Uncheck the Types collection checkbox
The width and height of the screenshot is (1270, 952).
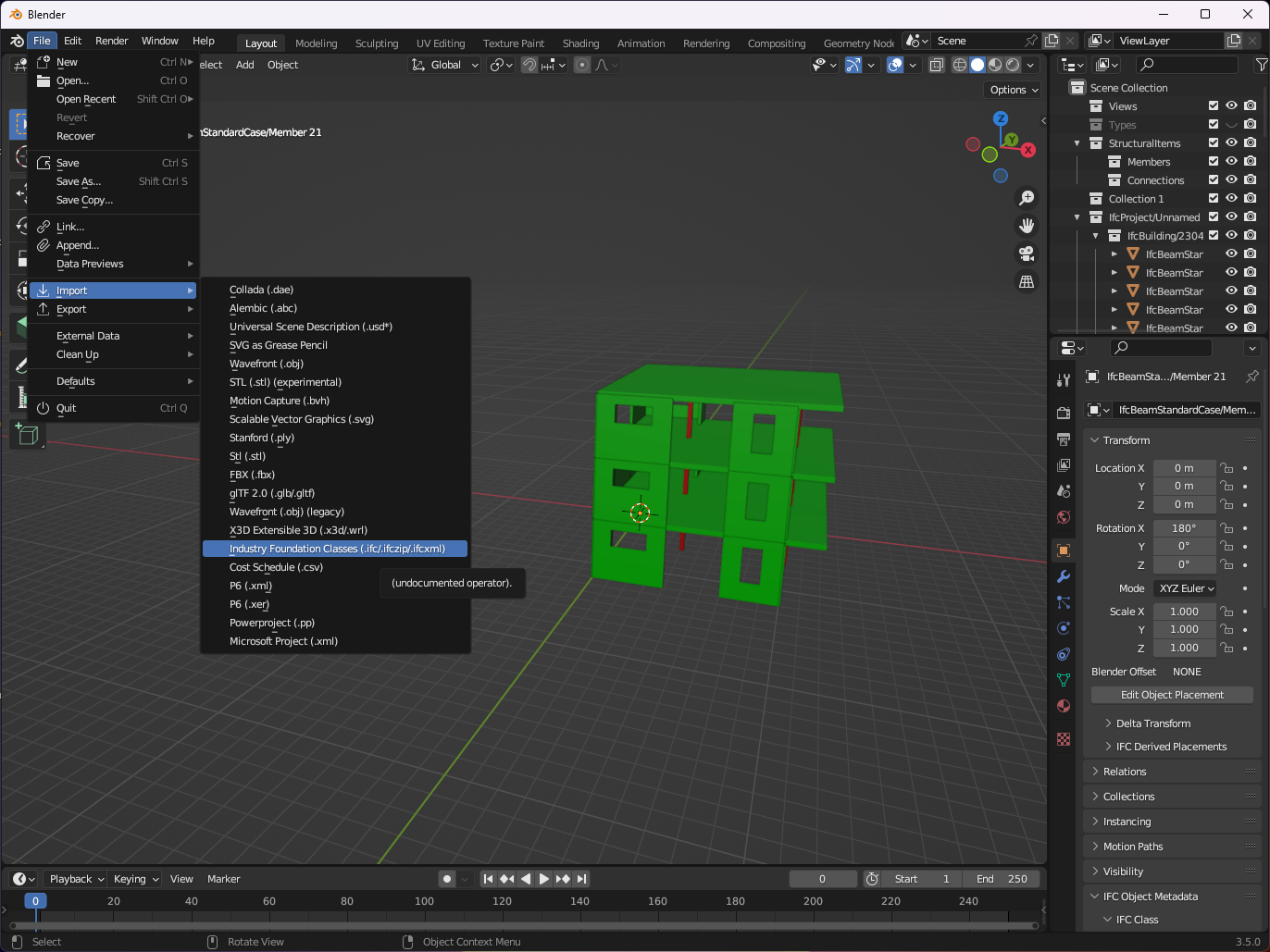pos(1214,124)
